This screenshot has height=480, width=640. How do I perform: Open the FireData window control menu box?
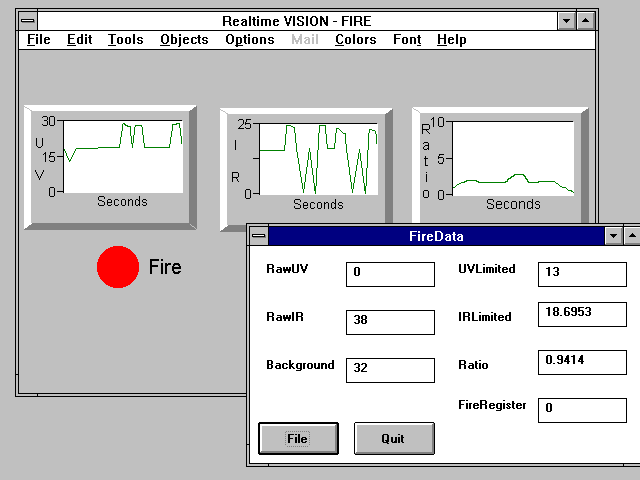(x=259, y=237)
